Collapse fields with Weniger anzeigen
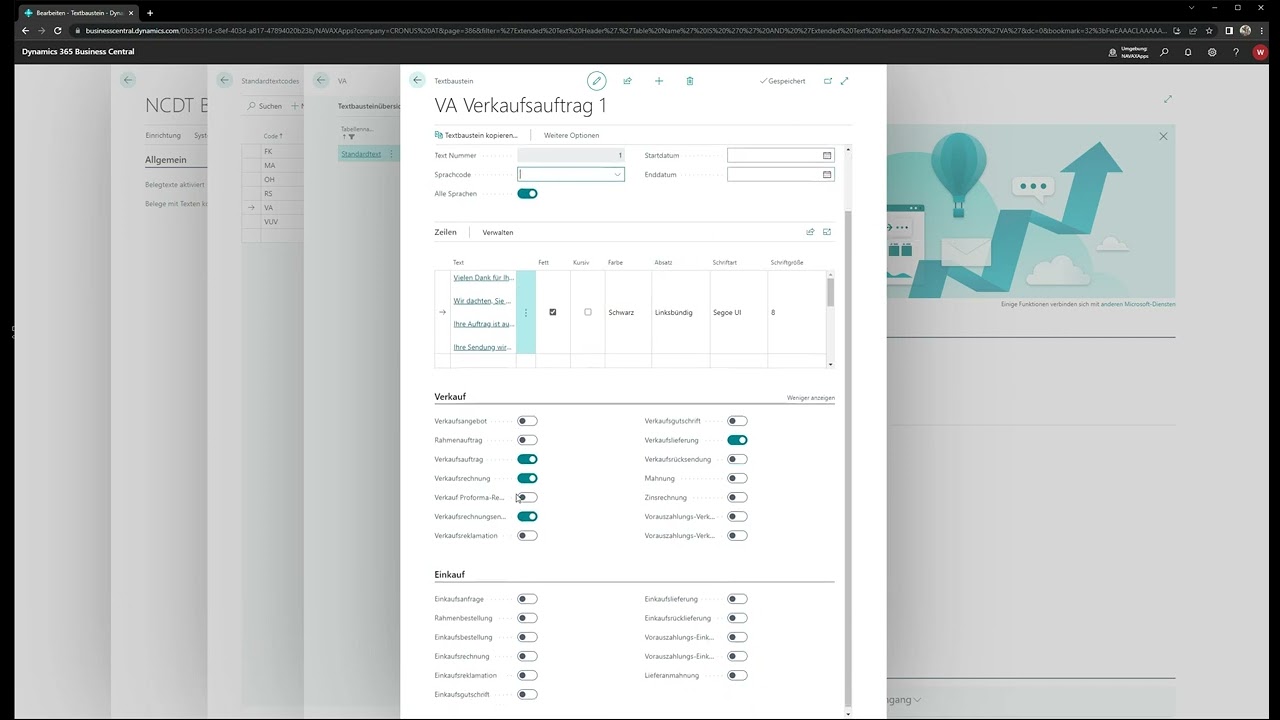Image resolution: width=1280 pixels, height=720 pixels. coord(810,398)
